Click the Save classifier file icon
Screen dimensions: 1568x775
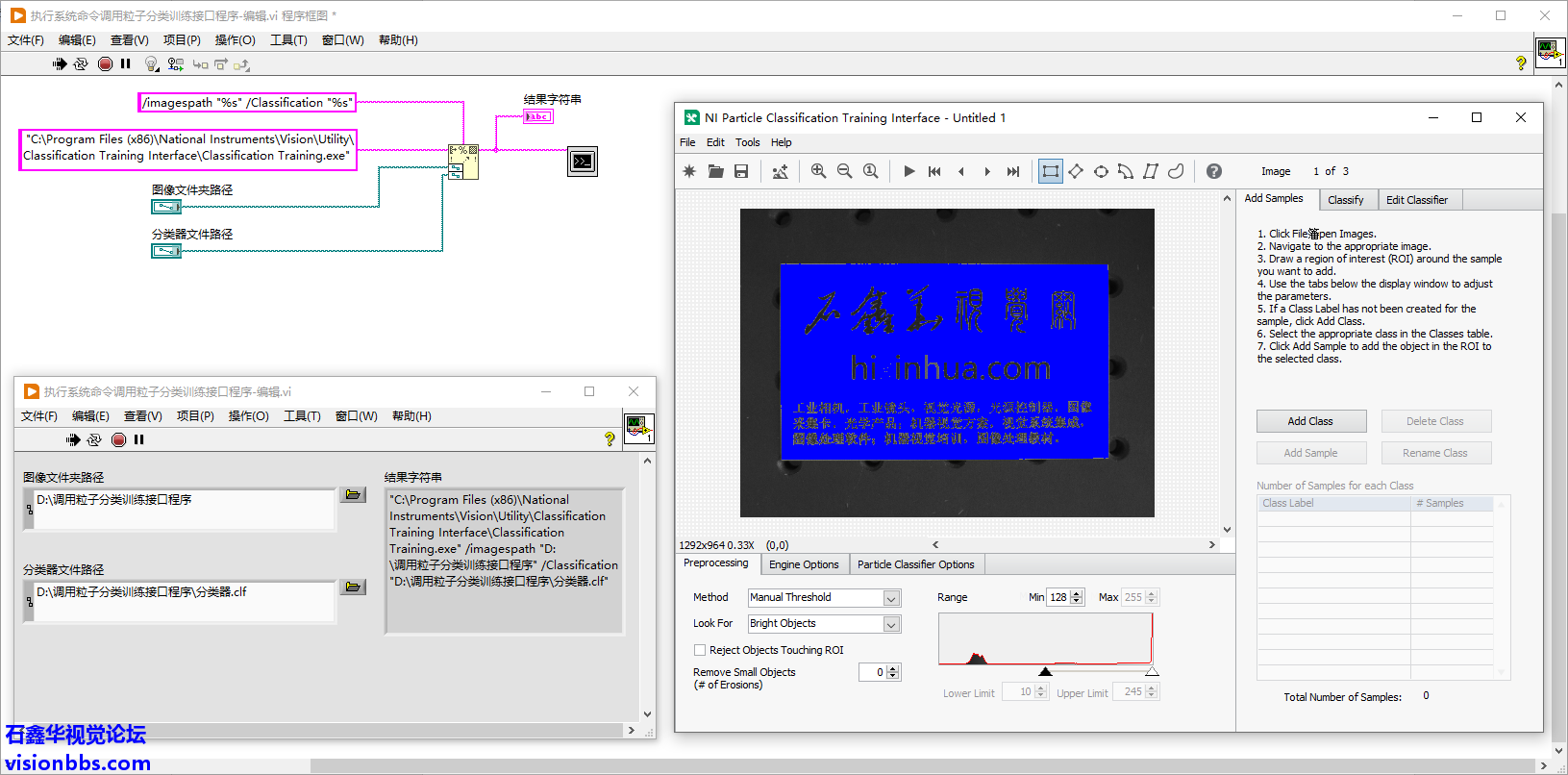point(741,171)
